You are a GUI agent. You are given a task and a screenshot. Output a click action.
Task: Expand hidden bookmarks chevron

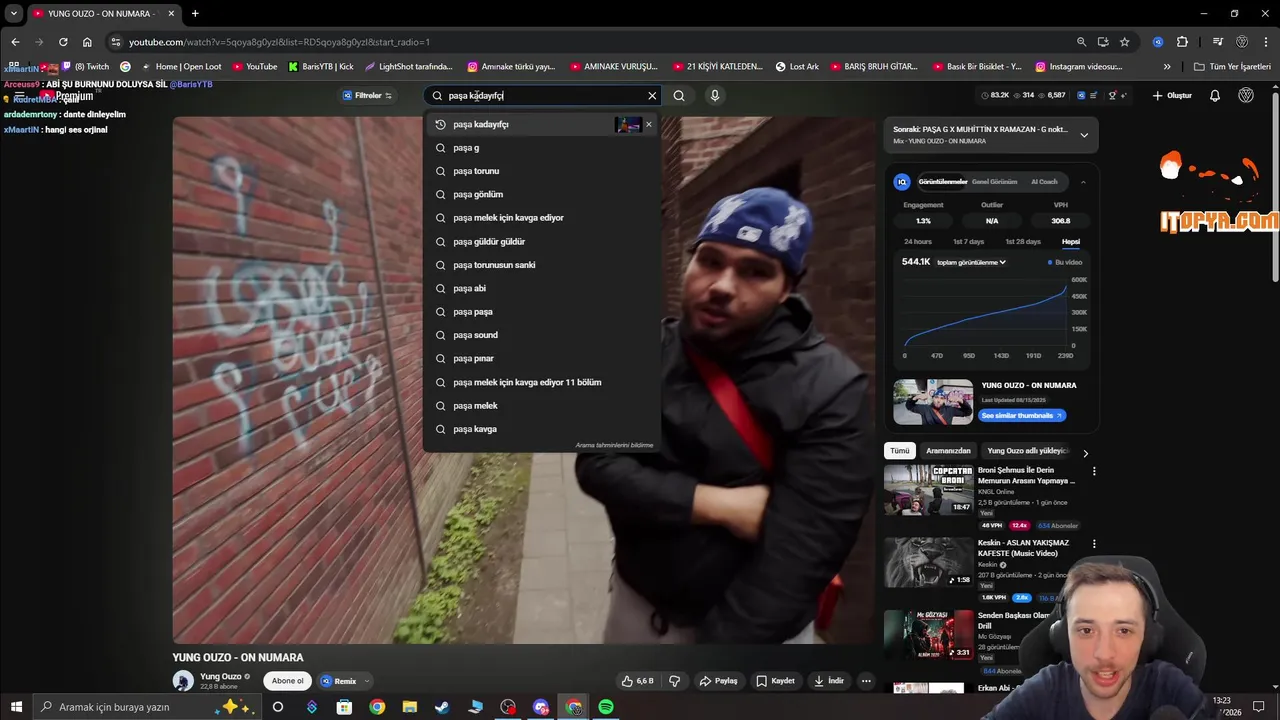(1167, 67)
